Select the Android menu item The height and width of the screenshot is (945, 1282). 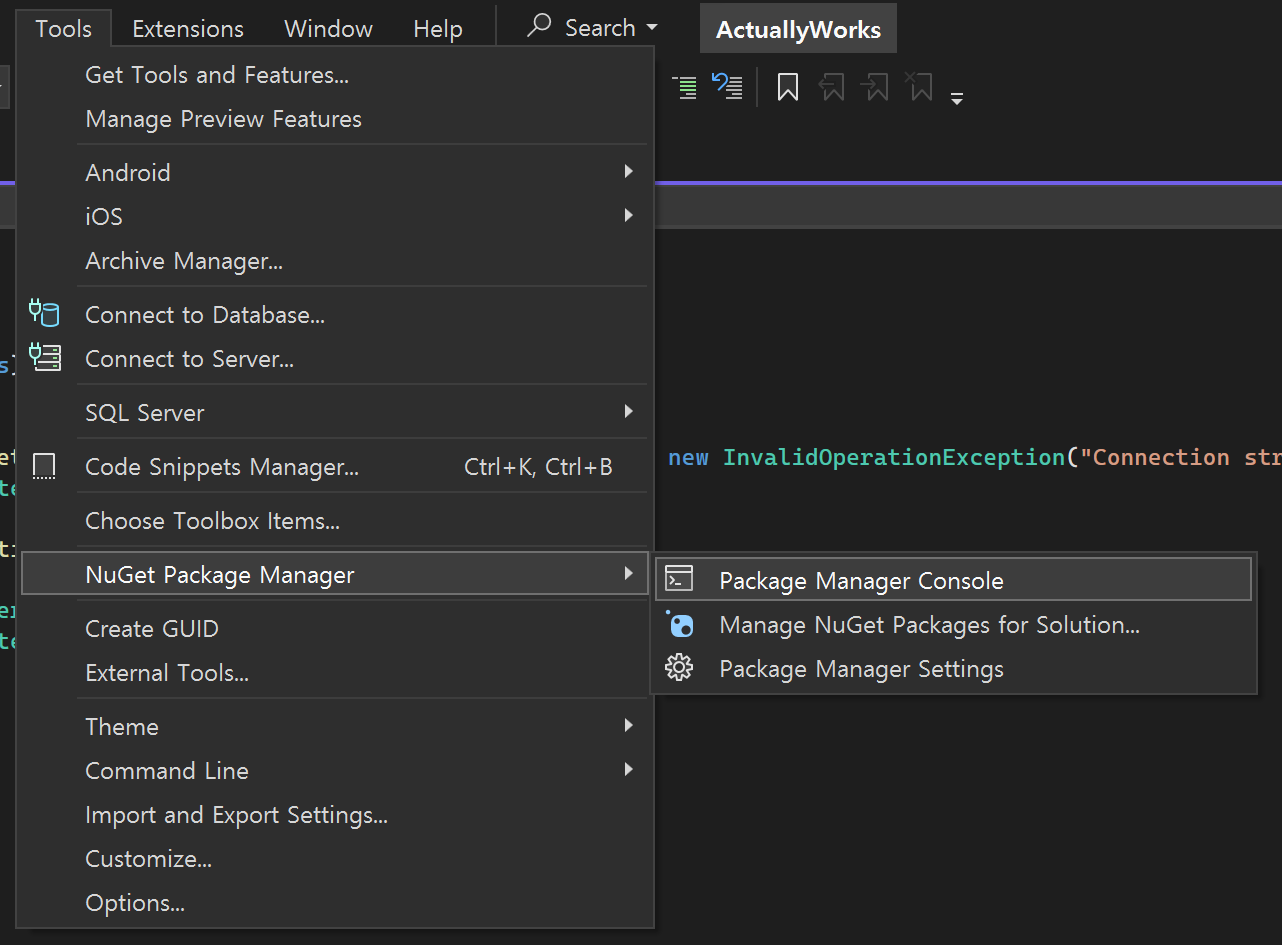[335, 173]
